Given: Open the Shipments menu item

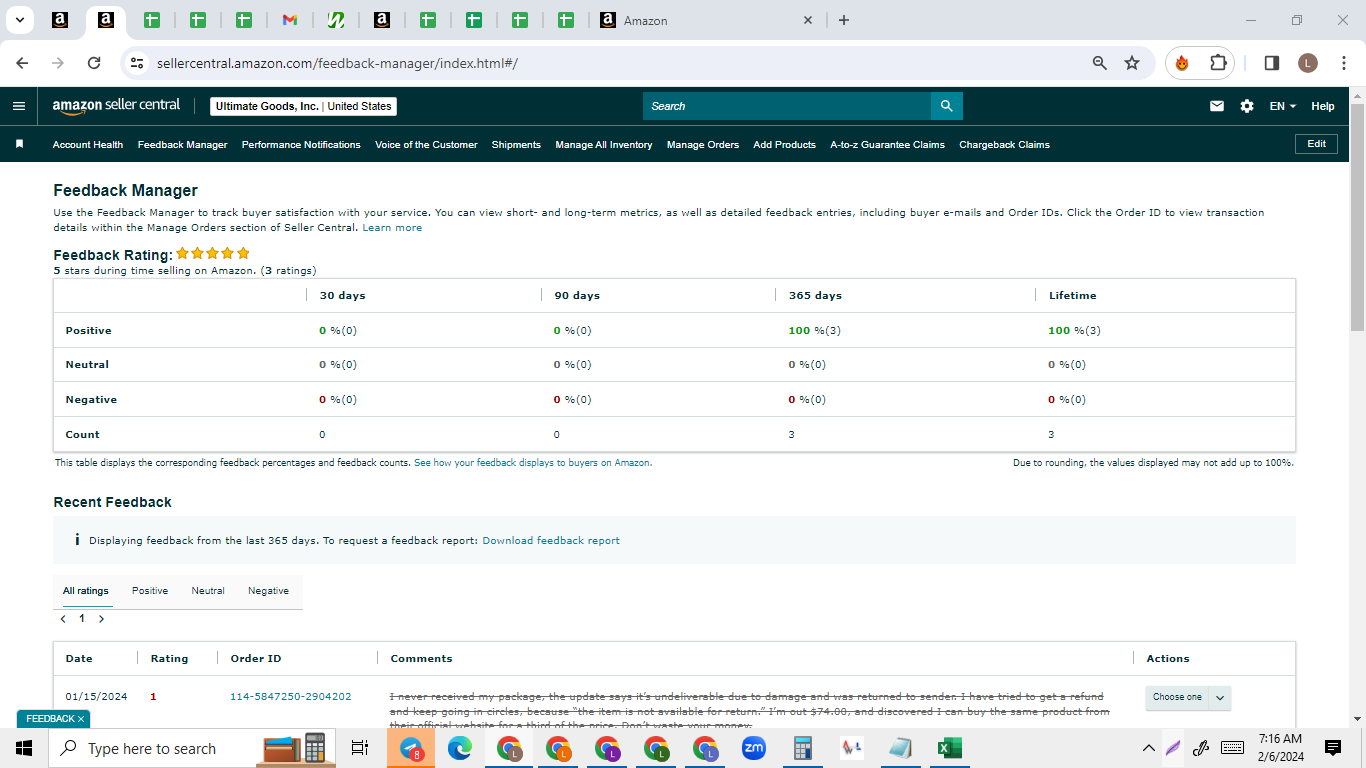Looking at the screenshot, I should pyautogui.click(x=516, y=144).
